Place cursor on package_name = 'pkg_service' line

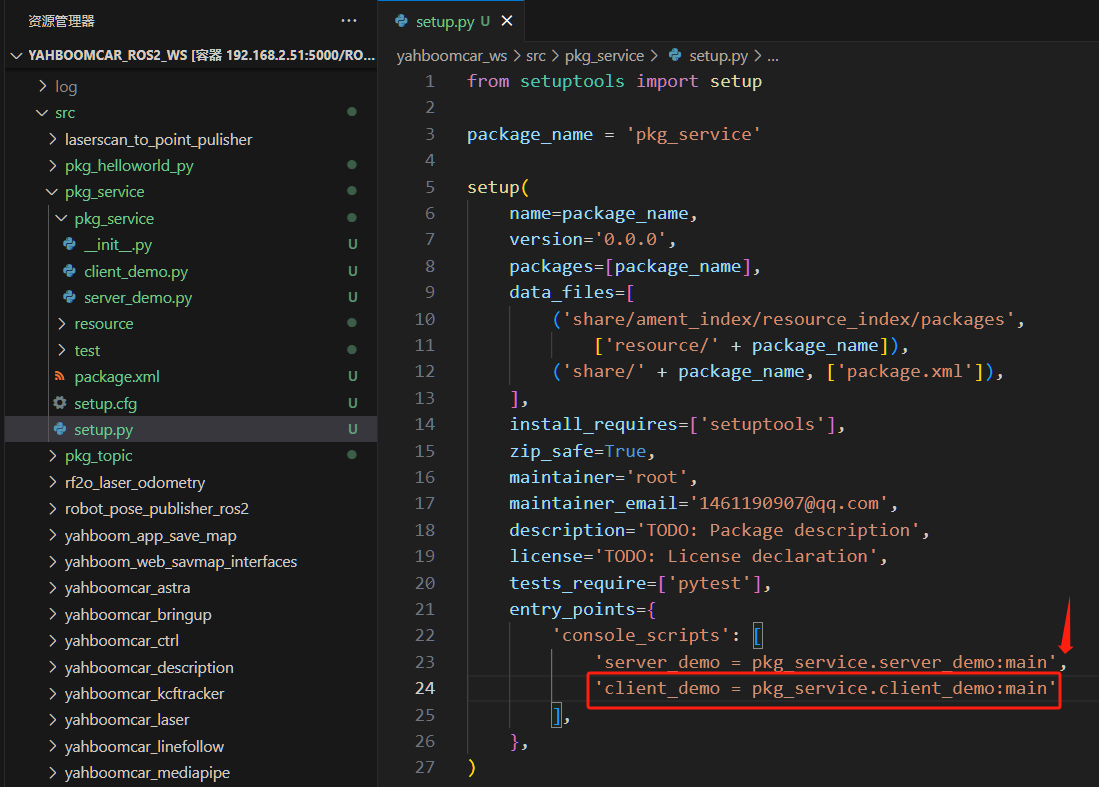tap(614, 134)
